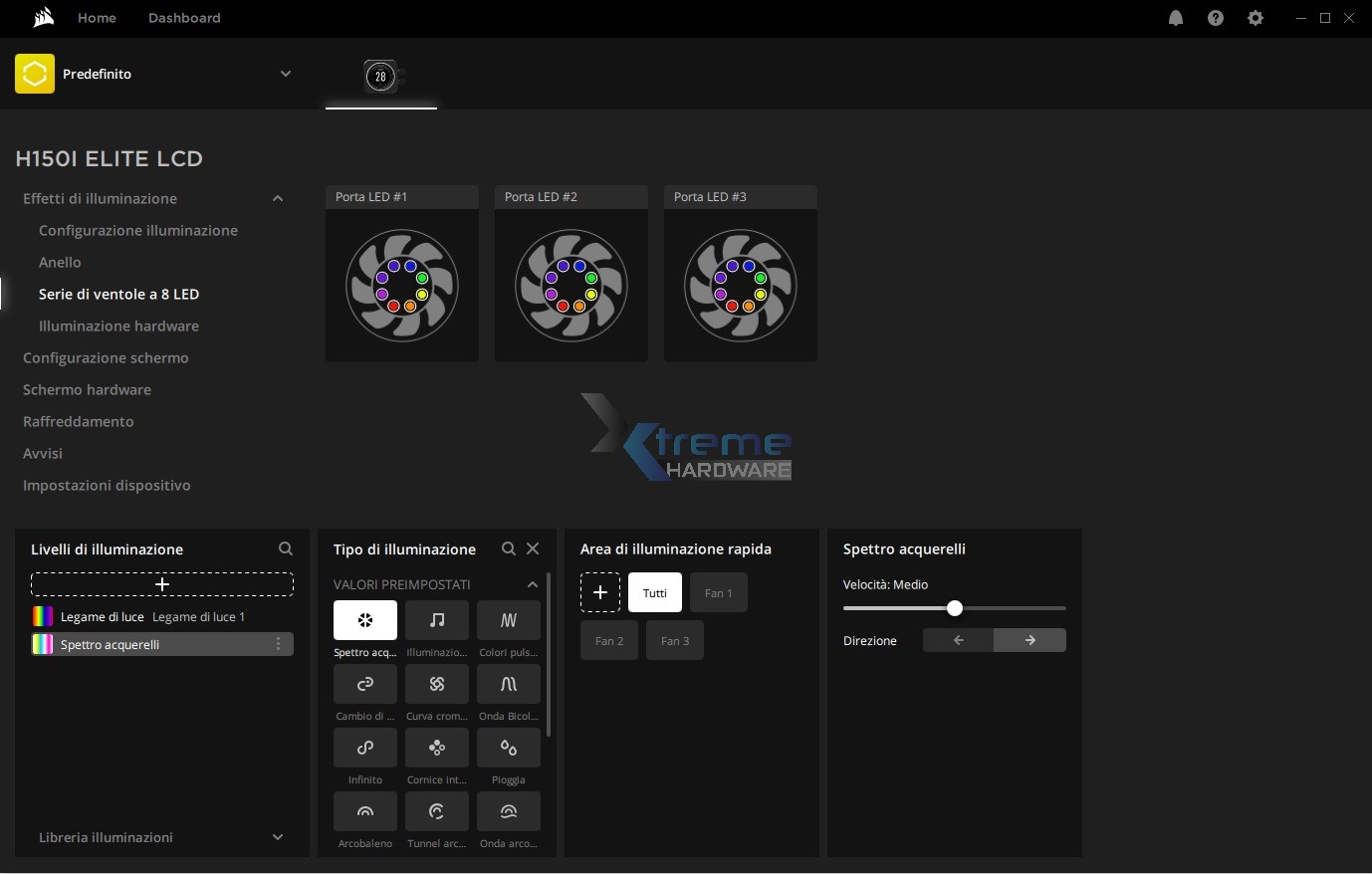Open settings via the gear icon

click(x=1256, y=18)
